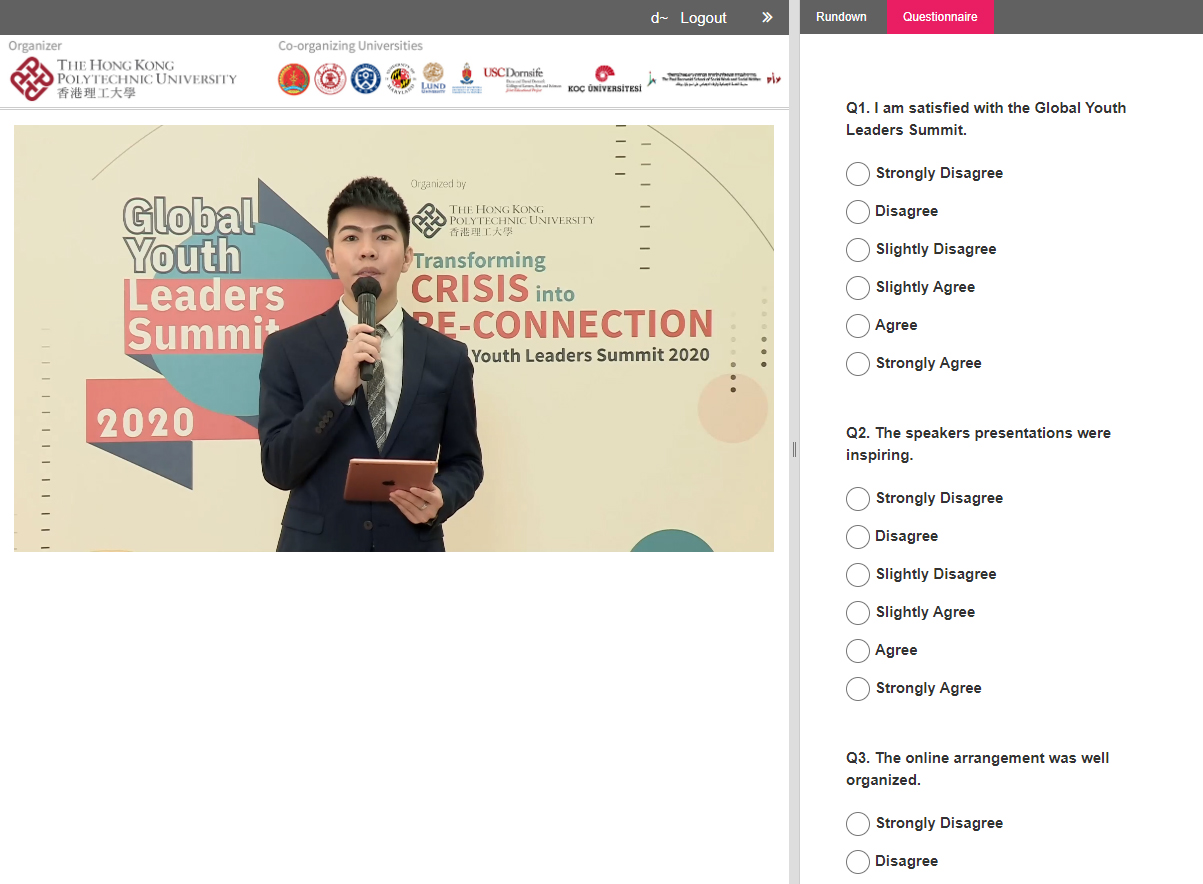The width and height of the screenshot is (1203, 884).
Task: Collapse panel with double chevron icon
Action: tap(767, 17)
